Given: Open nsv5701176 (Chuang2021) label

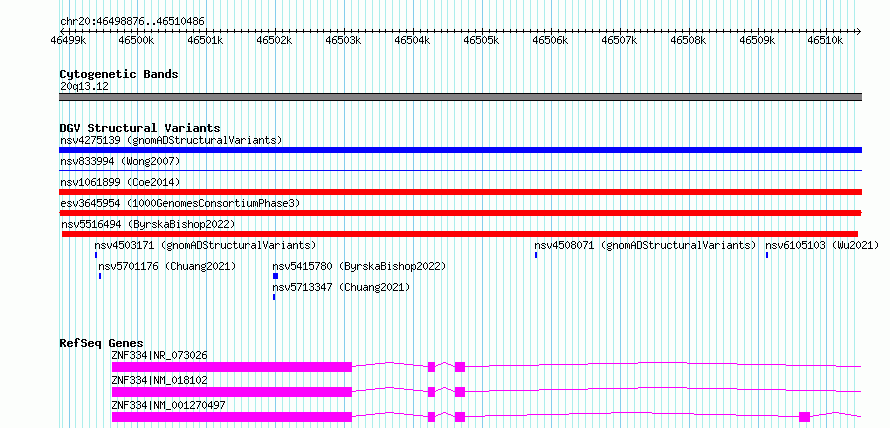Looking at the screenshot, I should coord(167,266).
